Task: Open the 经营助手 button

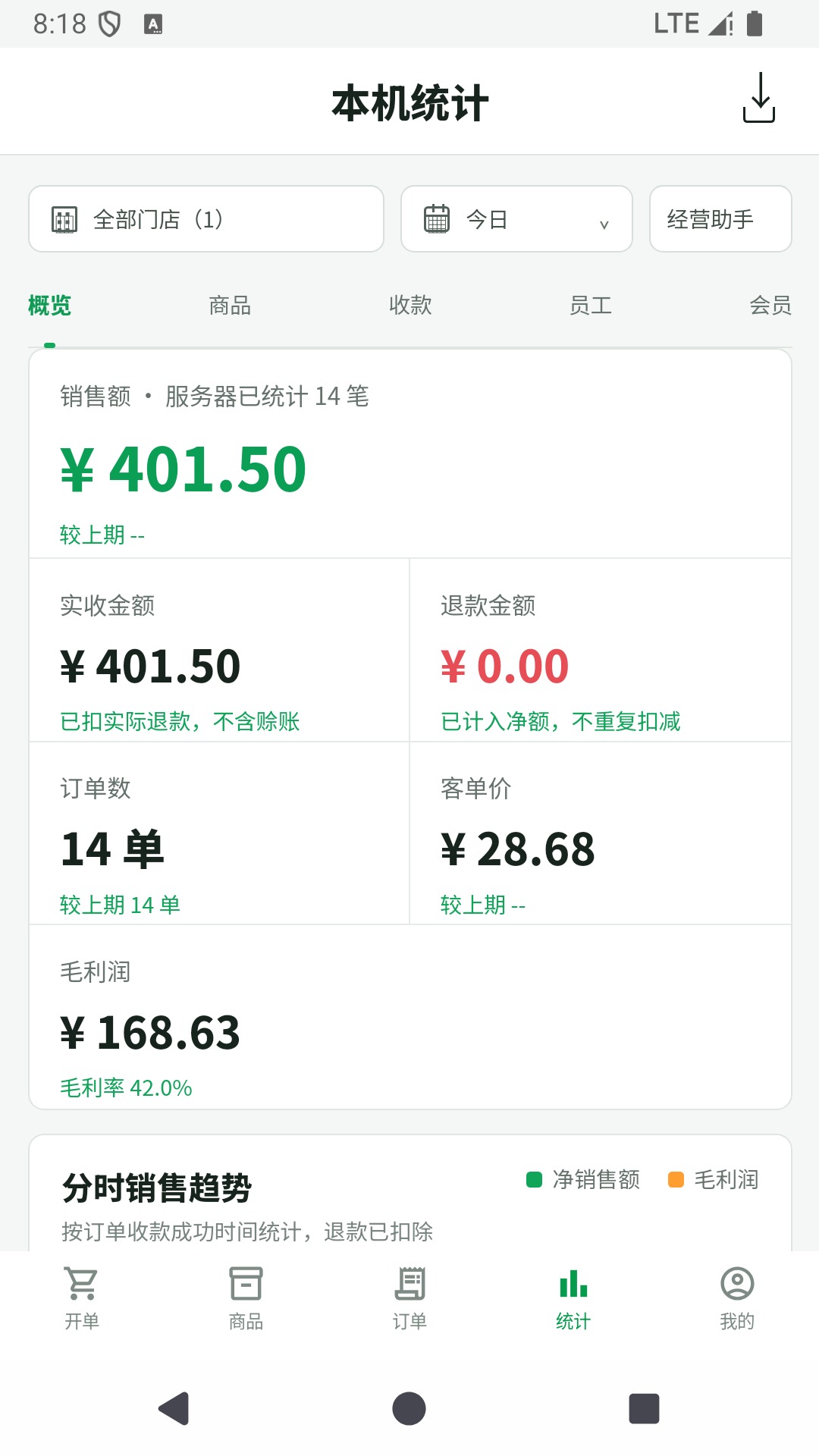Action: 720,218
